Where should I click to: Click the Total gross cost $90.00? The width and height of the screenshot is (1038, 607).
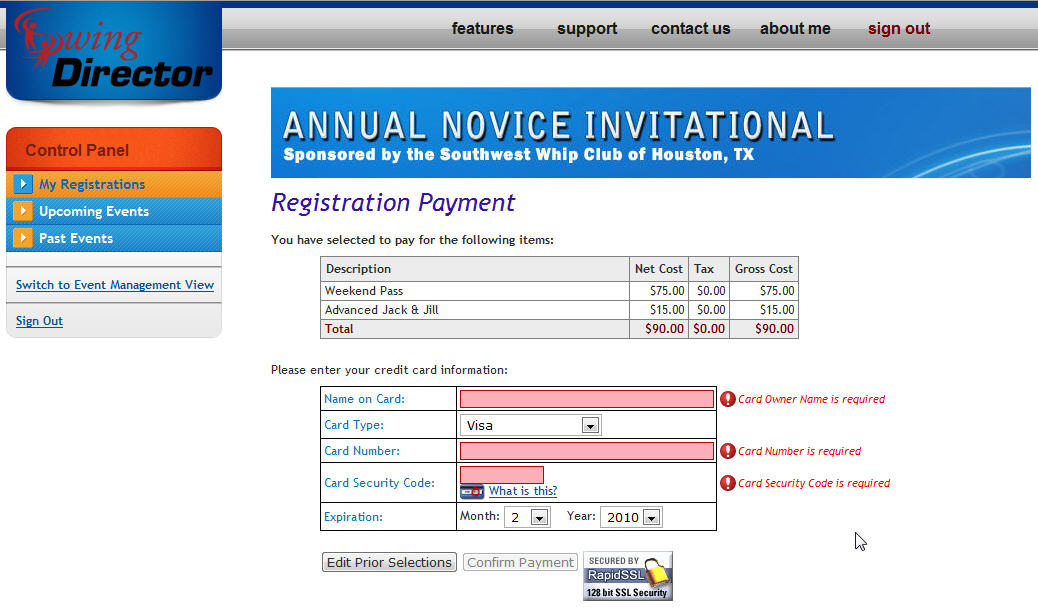pyautogui.click(x=775, y=328)
